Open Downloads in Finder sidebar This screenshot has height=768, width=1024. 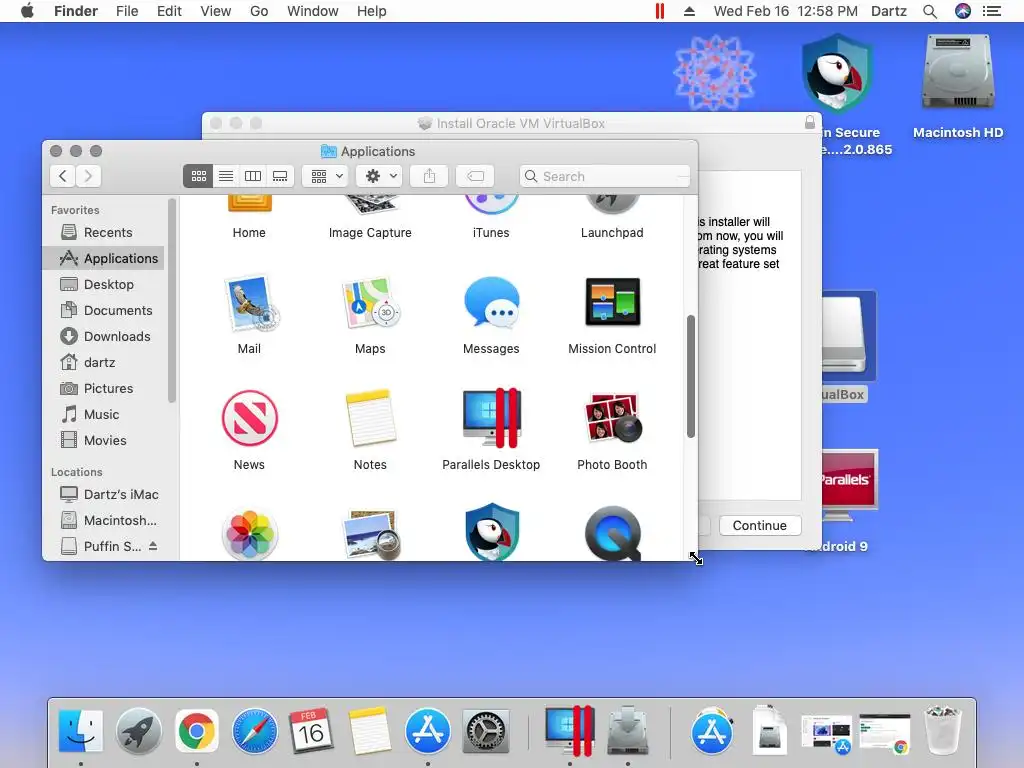click(x=104, y=336)
